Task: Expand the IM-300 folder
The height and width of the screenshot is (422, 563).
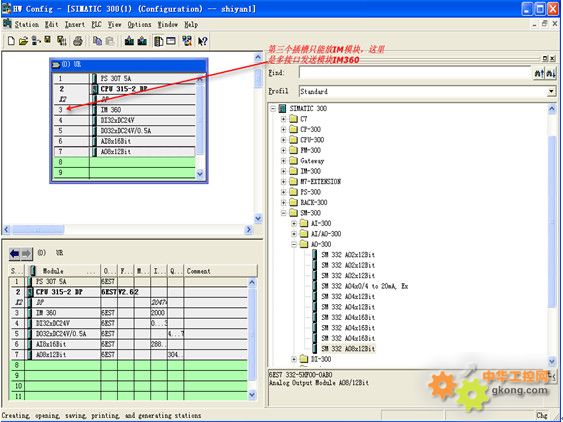Action: pos(283,171)
